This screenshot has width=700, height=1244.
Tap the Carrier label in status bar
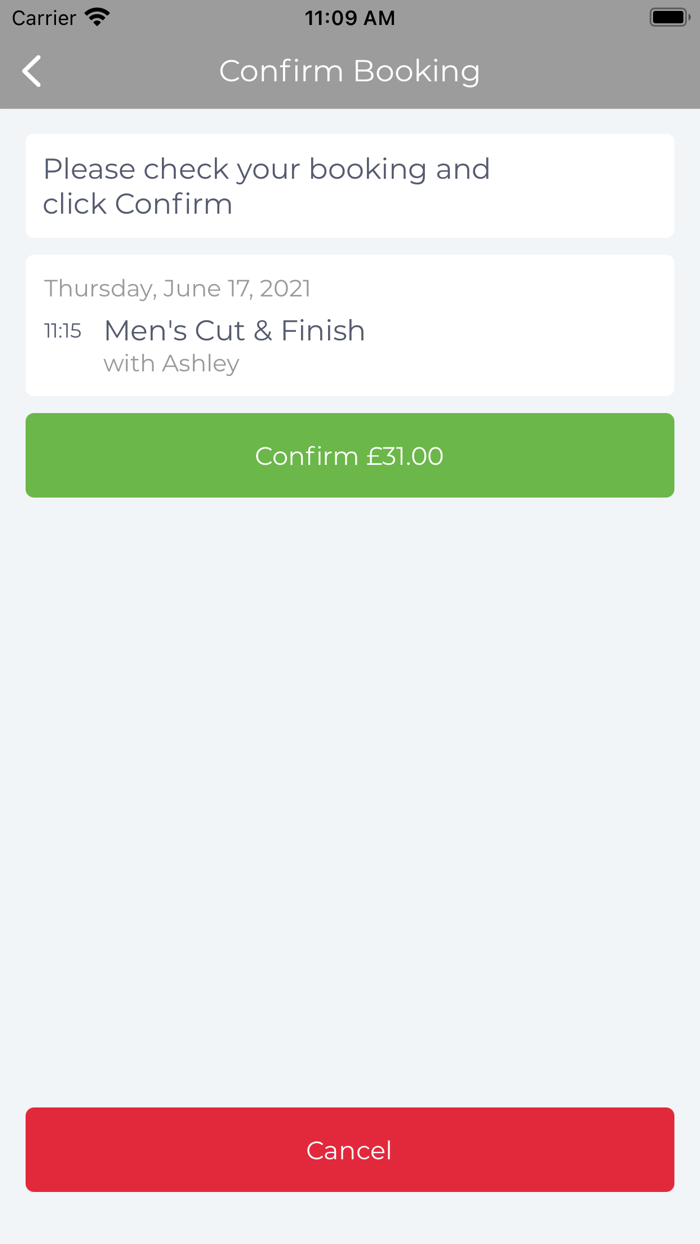coord(44,18)
